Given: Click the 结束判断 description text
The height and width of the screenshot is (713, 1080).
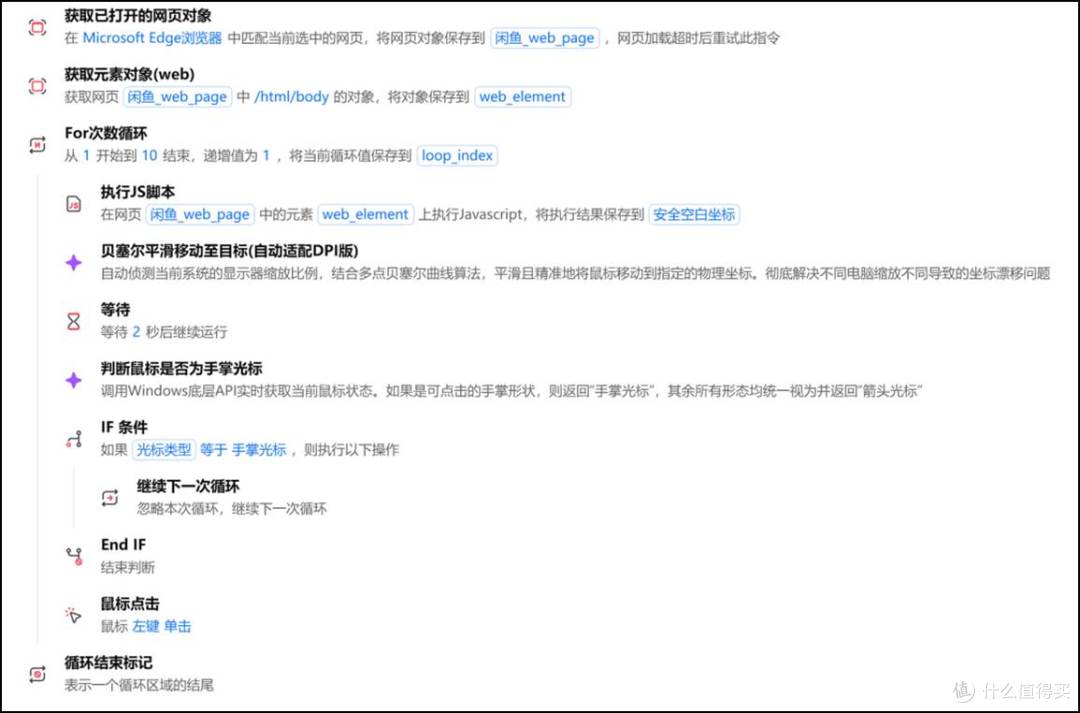Looking at the screenshot, I should 127,568.
